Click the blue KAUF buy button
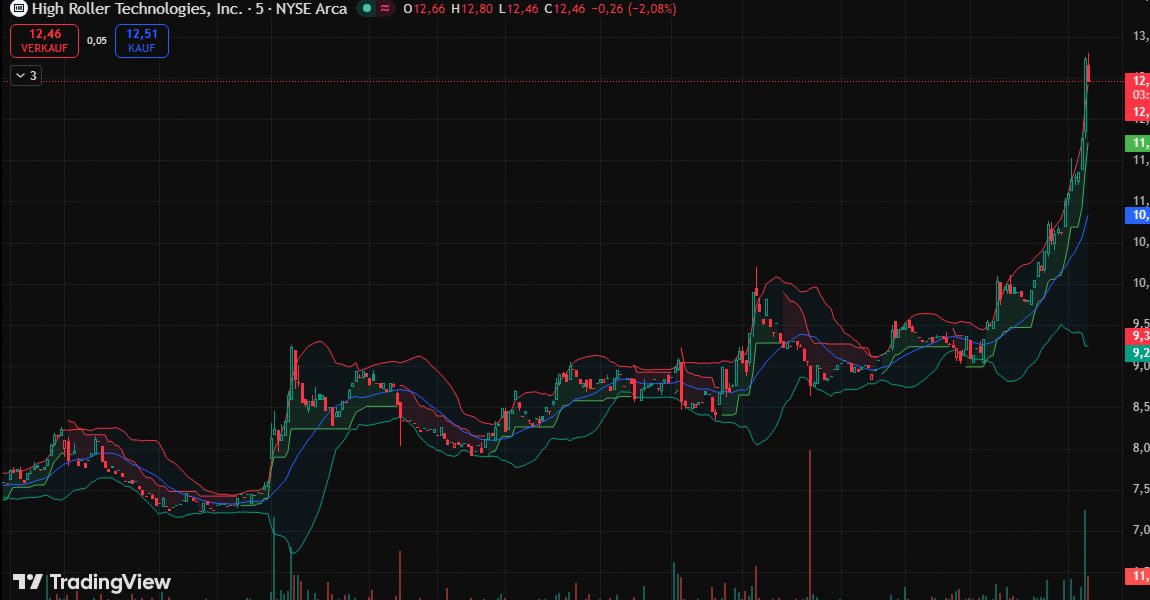The width and height of the screenshot is (1150, 600). (x=141, y=41)
